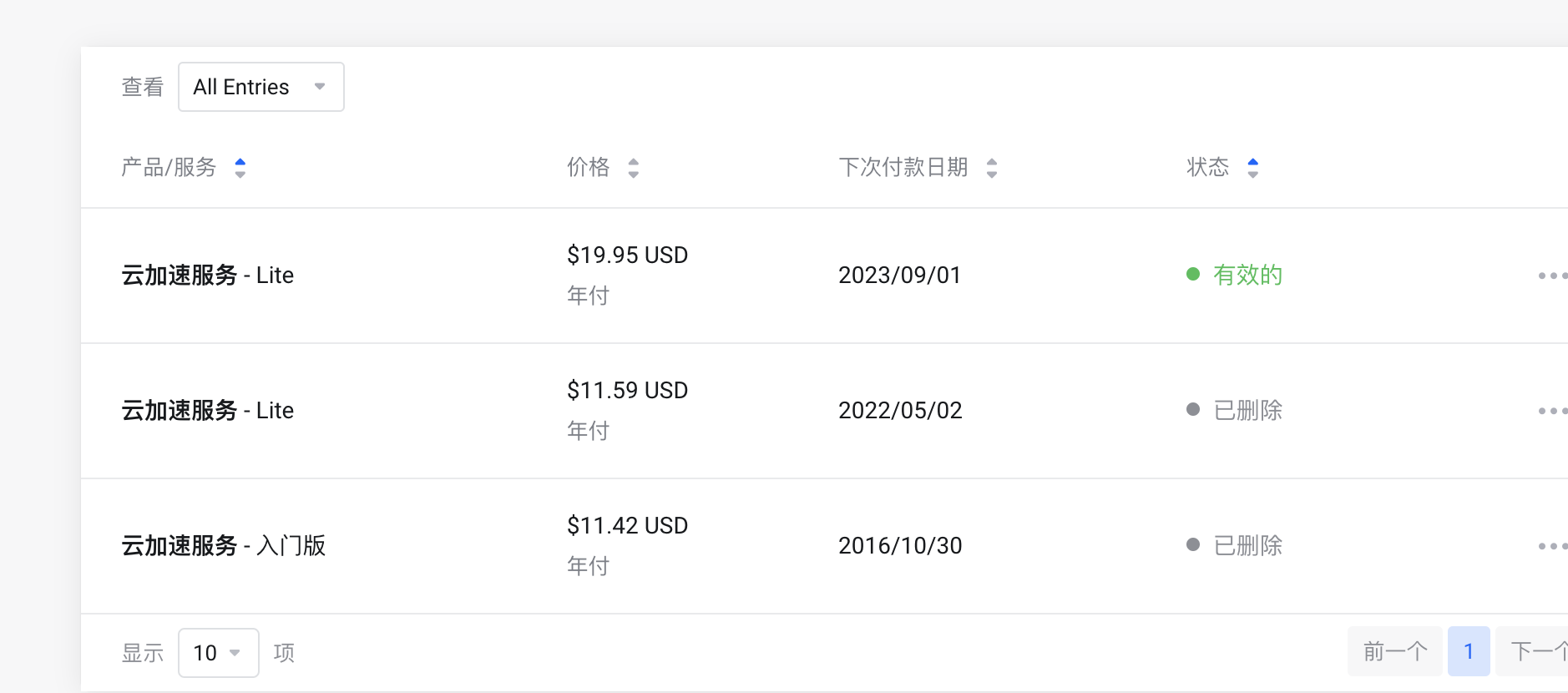Open the three-dot menu for 2022/05/02 service
Image resolution: width=1568 pixels, height=693 pixels.
point(1551,411)
